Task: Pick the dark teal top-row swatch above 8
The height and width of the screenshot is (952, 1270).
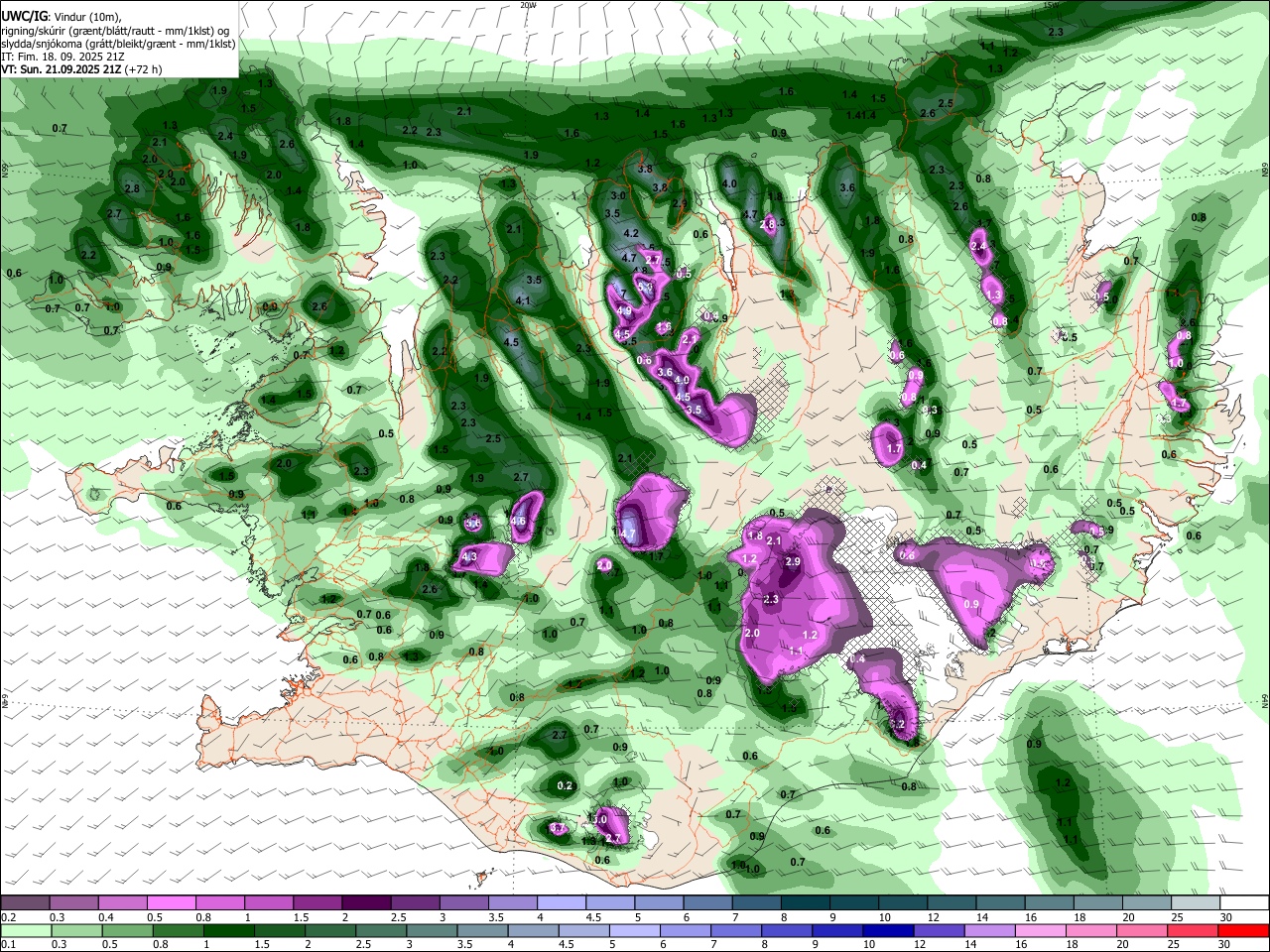Action: point(805,902)
